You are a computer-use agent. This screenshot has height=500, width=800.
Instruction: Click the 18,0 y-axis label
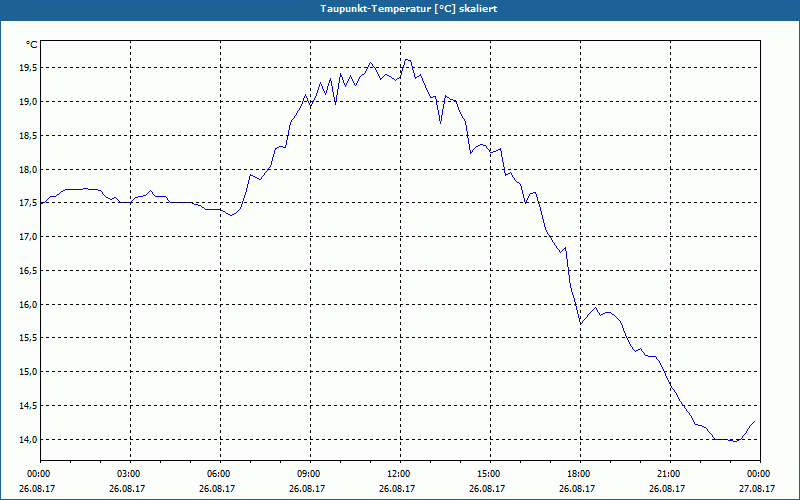pyautogui.click(x=29, y=169)
